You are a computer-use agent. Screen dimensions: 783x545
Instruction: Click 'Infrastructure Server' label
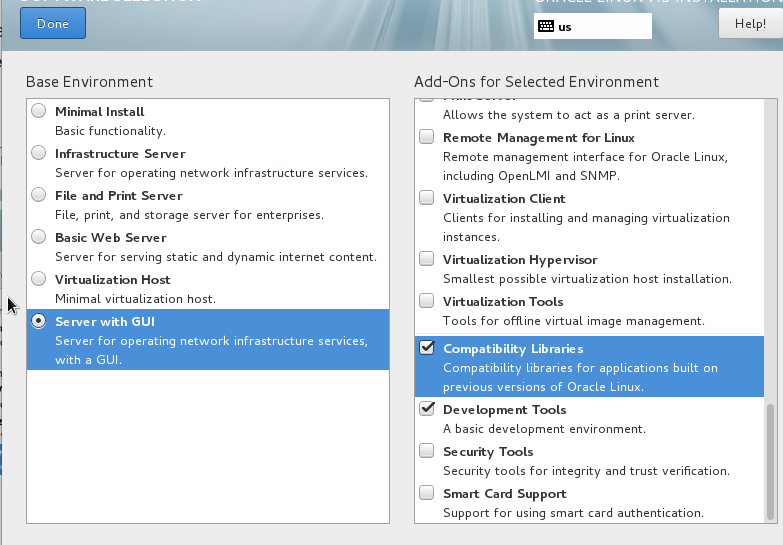(120, 153)
